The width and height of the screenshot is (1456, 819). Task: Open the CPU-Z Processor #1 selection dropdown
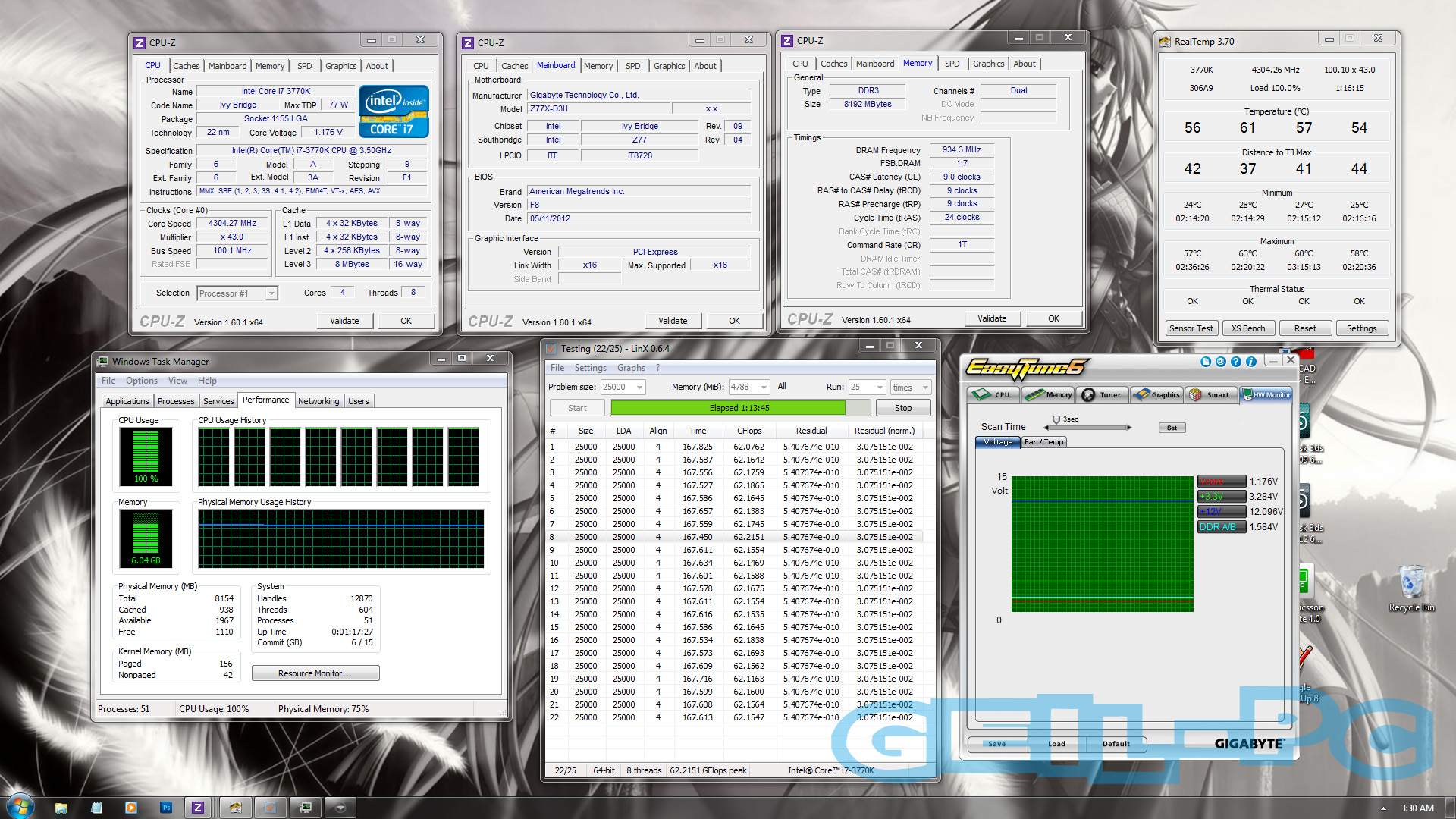coord(271,293)
